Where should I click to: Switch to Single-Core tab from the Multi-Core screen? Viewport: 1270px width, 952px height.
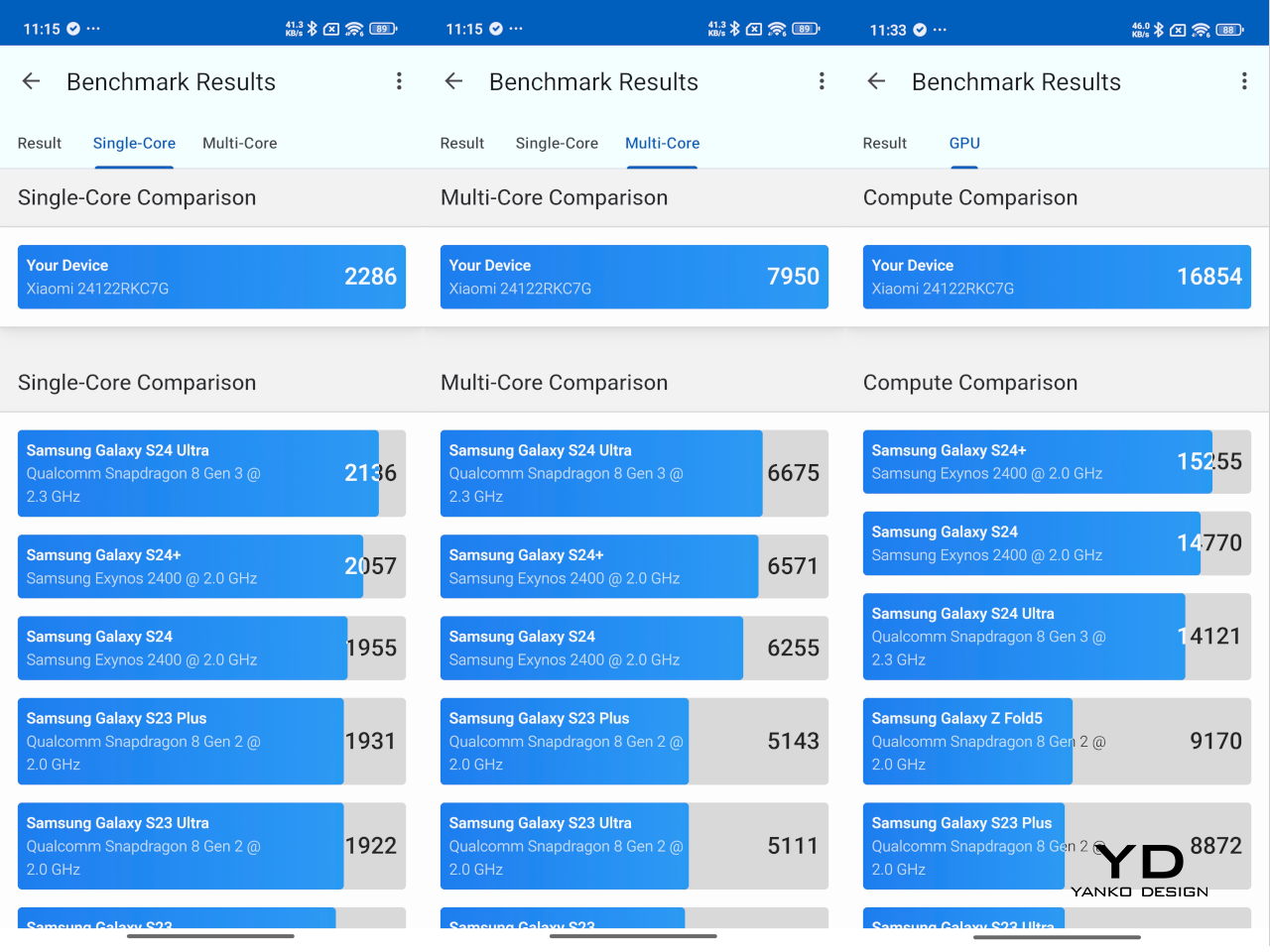coord(557,143)
